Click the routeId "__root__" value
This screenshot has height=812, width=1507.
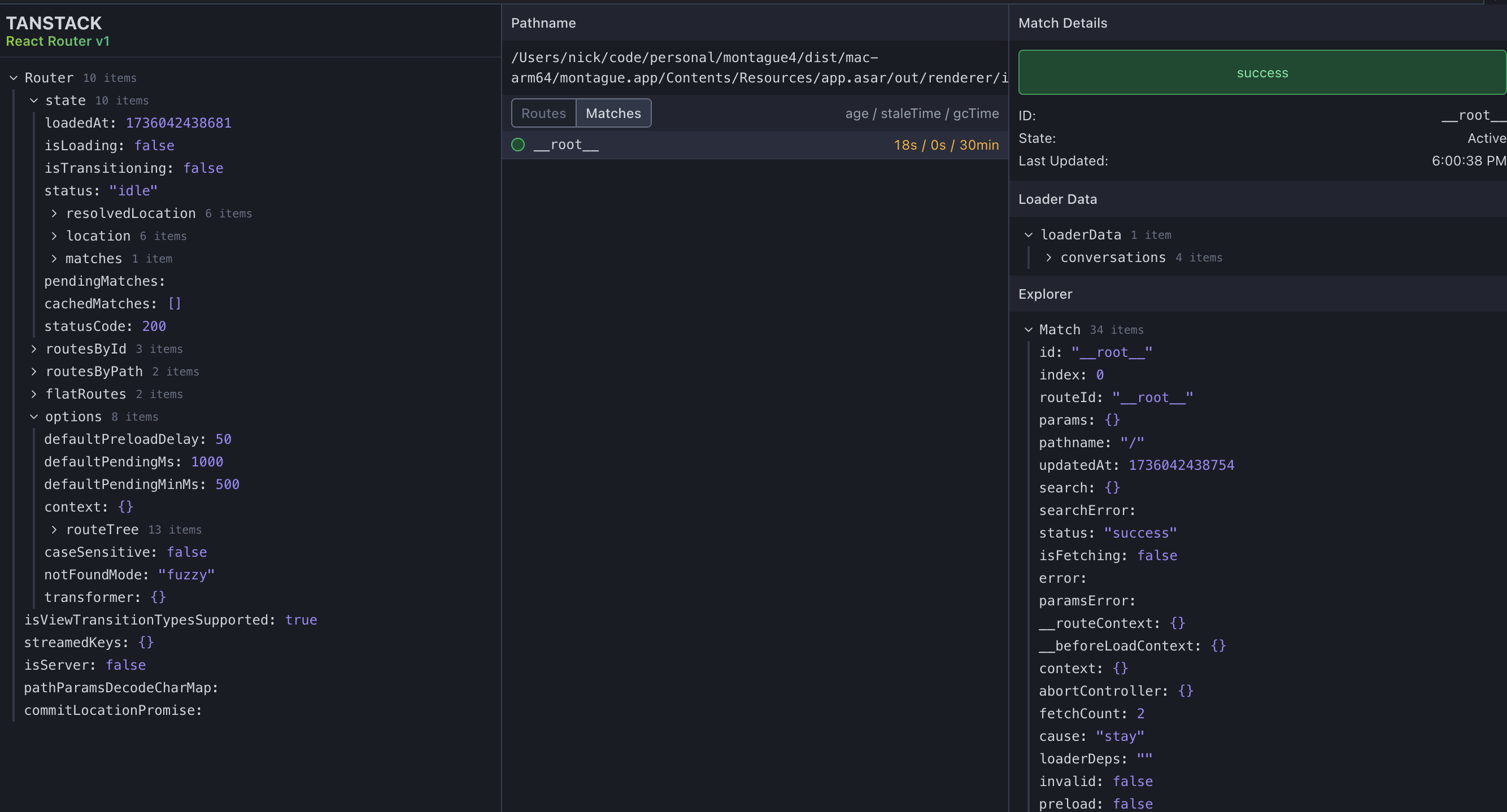click(1152, 398)
